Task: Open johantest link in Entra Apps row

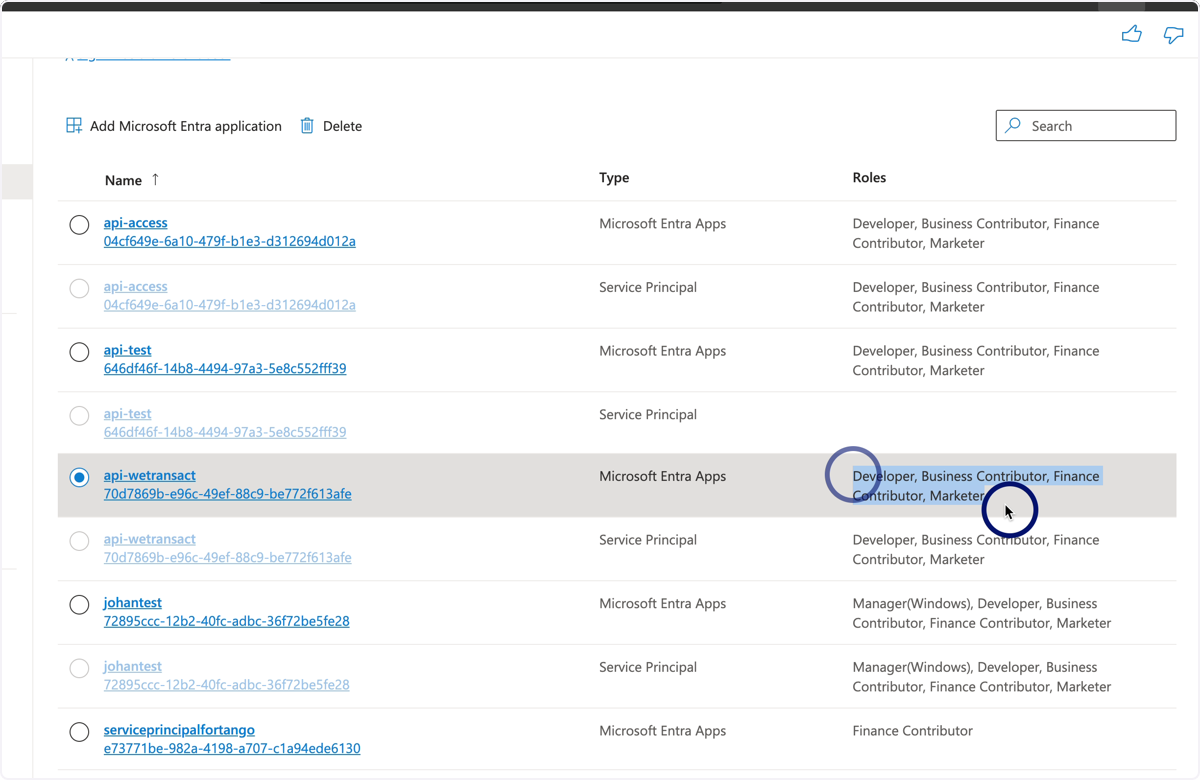Action: [133, 603]
